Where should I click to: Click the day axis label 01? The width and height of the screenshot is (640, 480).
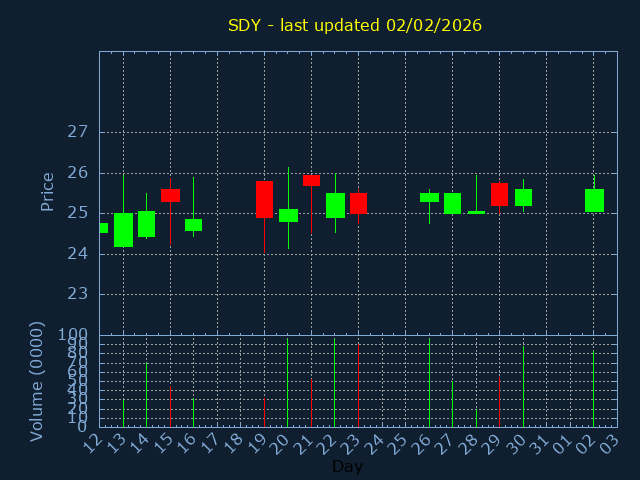coord(563,444)
